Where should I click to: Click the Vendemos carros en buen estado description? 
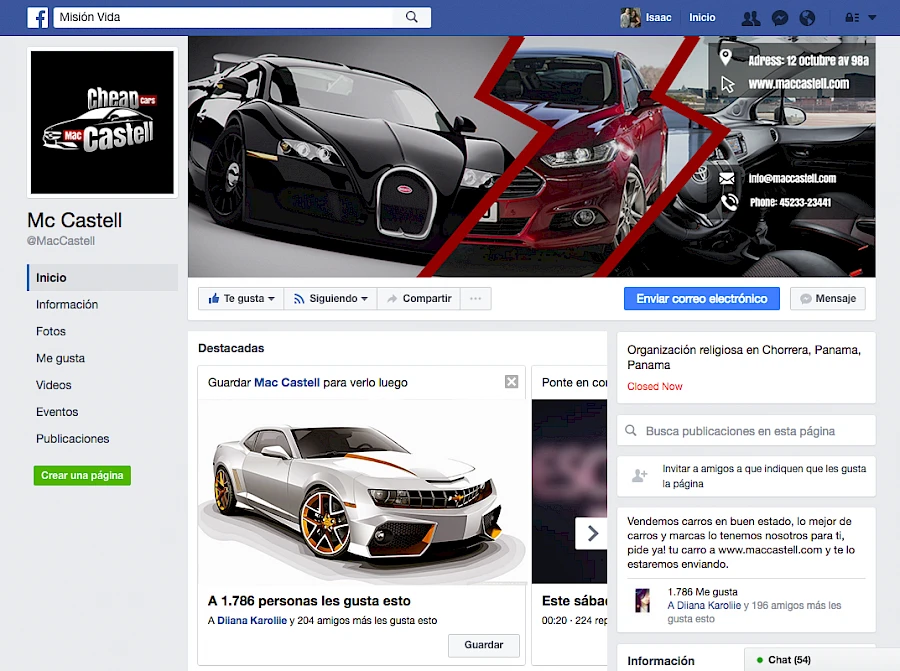pos(740,543)
